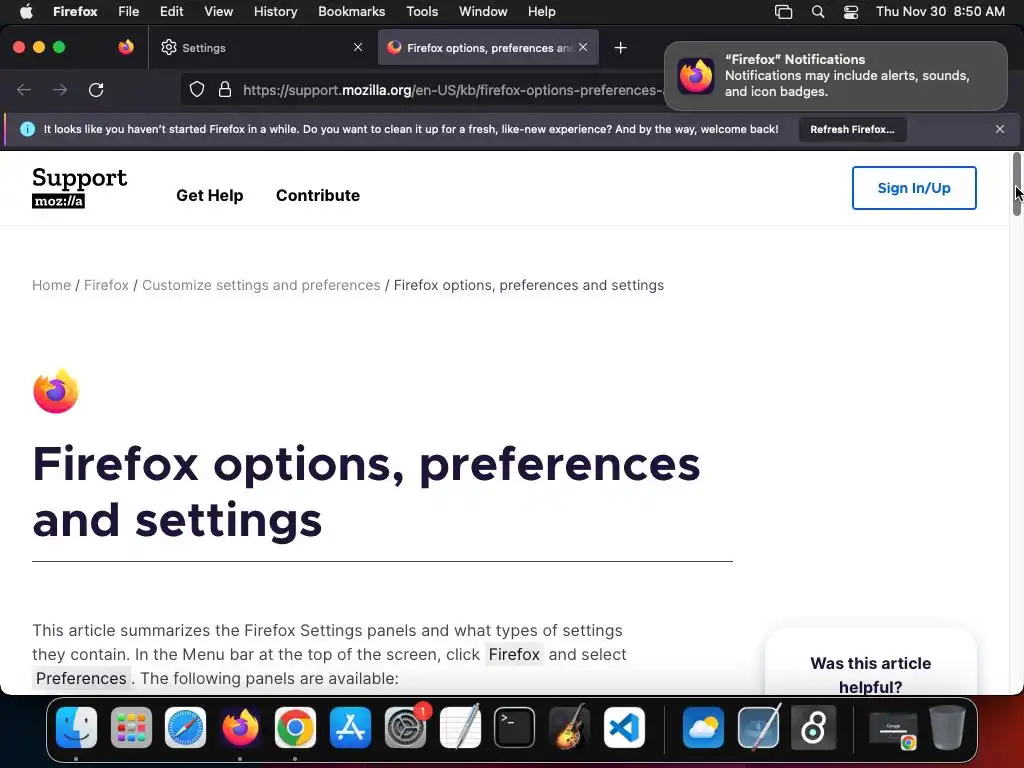Open Spotlight search in menu bar
This screenshot has height=768, width=1024.
pos(818,11)
